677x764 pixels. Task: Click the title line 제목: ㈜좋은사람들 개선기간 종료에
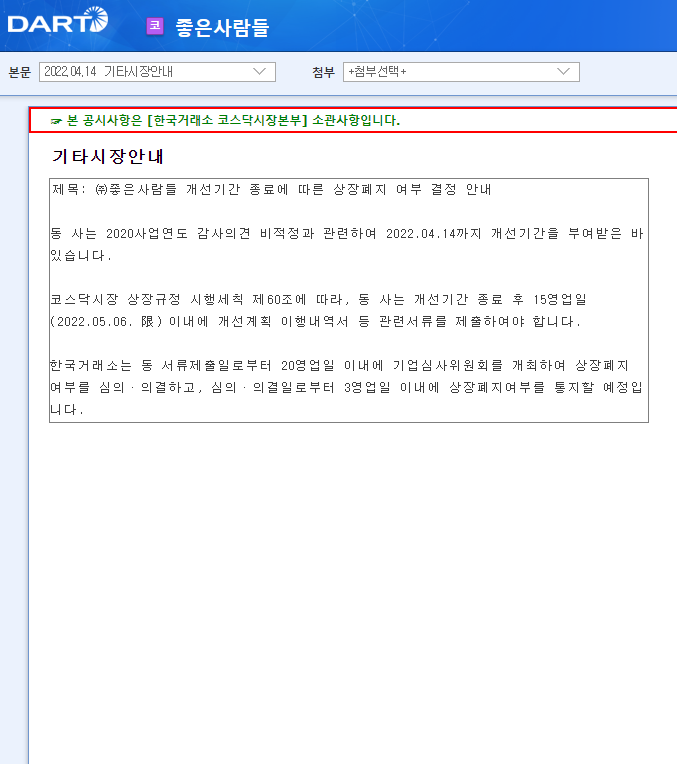tap(271, 189)
